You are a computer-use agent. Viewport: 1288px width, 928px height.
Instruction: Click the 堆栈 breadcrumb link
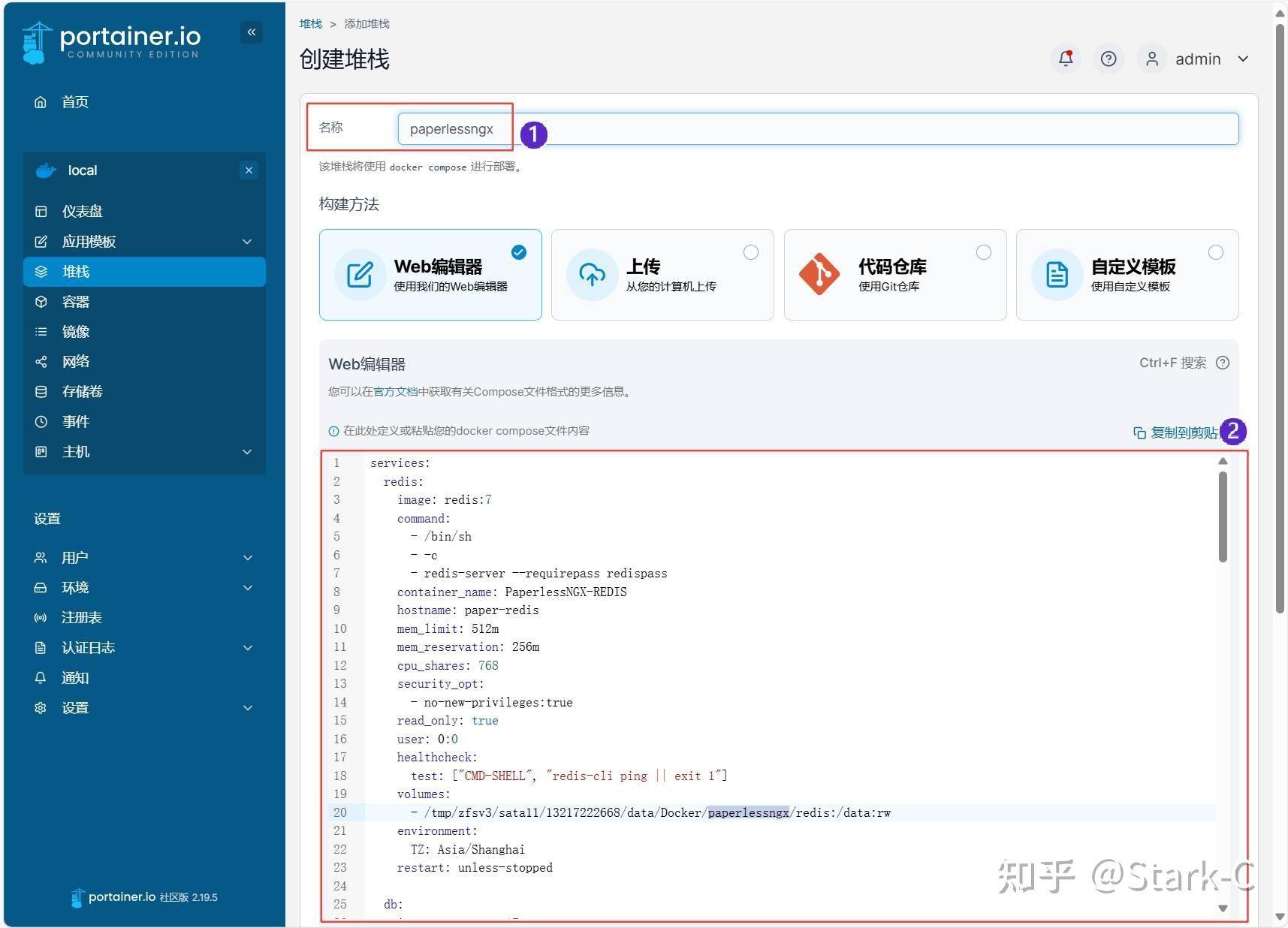[310, 24]
